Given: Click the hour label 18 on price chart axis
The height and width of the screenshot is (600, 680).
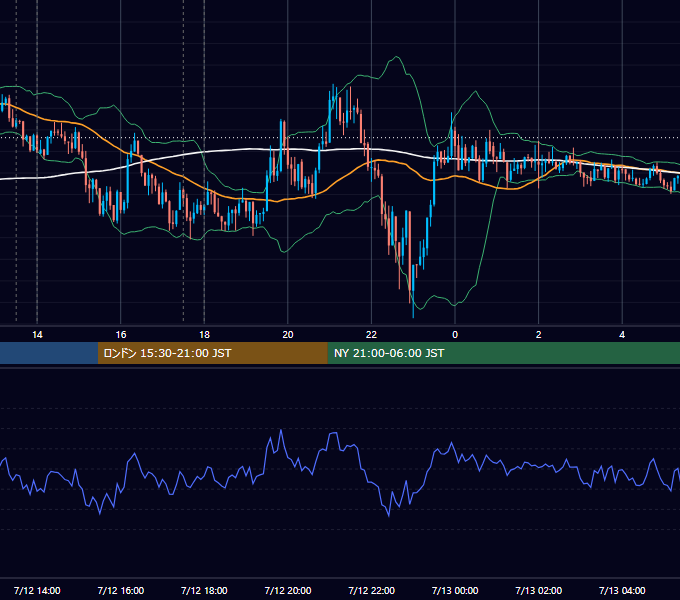Looking at the screenshot, I should click(204, 335).
